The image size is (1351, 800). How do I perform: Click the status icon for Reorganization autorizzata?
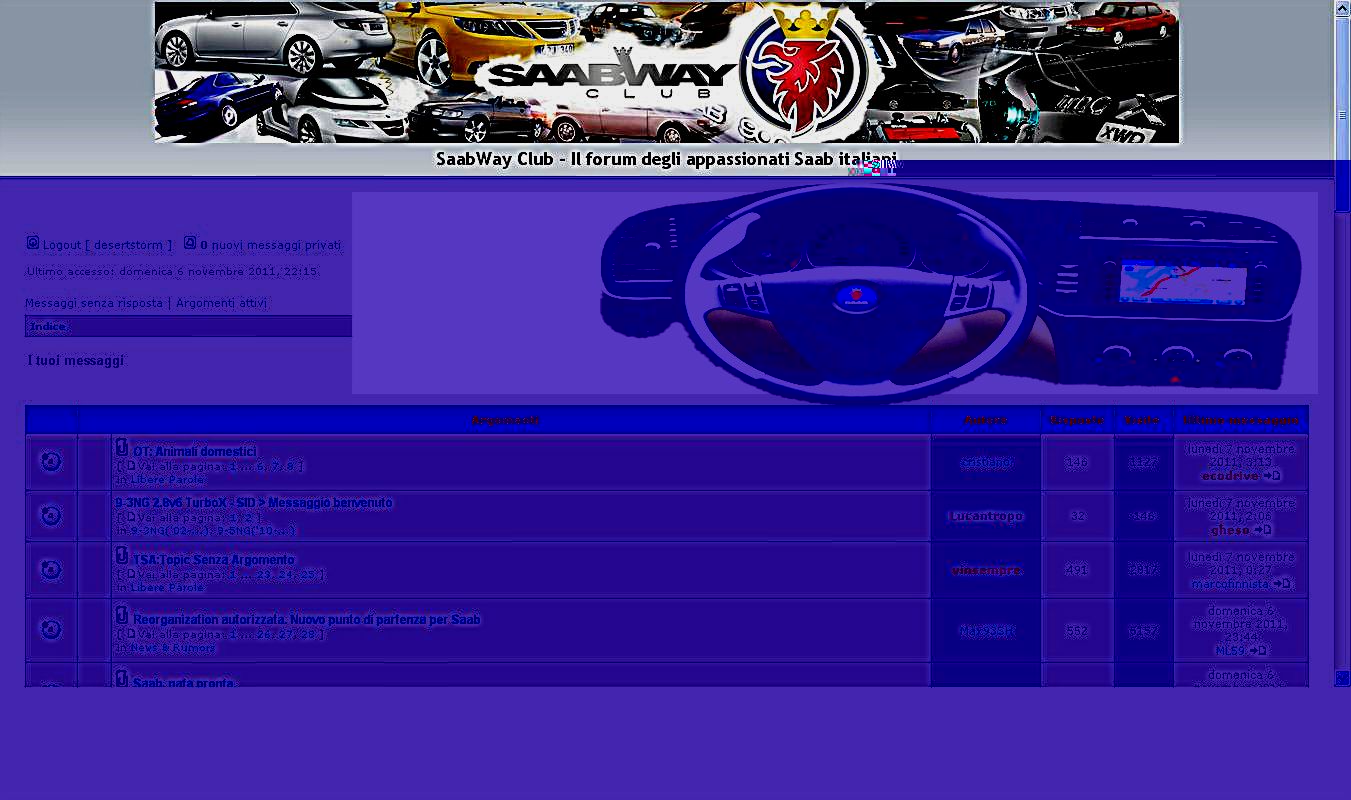click(51, 629)
